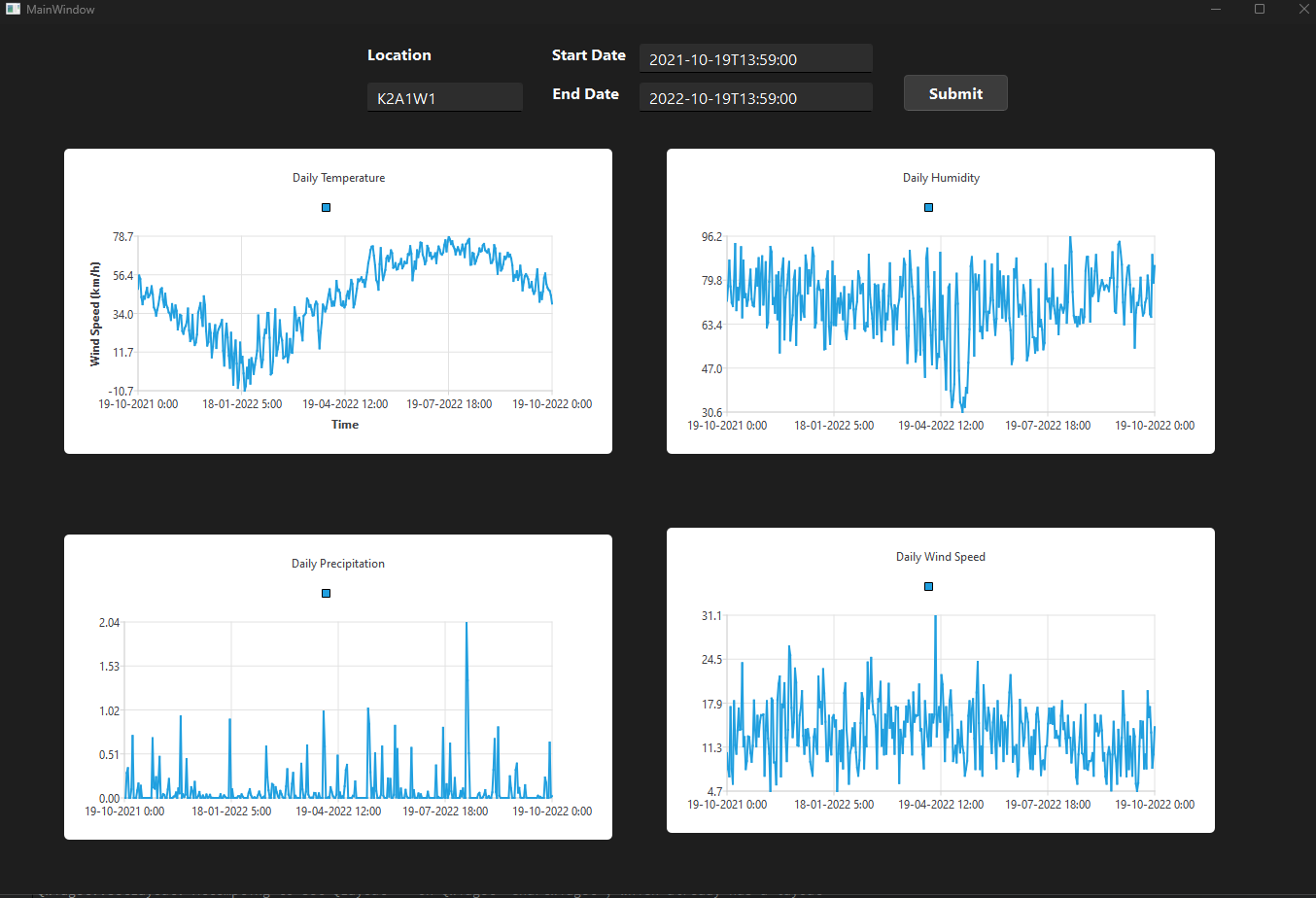Click the Daily Temperature legend marker
This screenshot has width=1316, height=898.
[327, 207]
